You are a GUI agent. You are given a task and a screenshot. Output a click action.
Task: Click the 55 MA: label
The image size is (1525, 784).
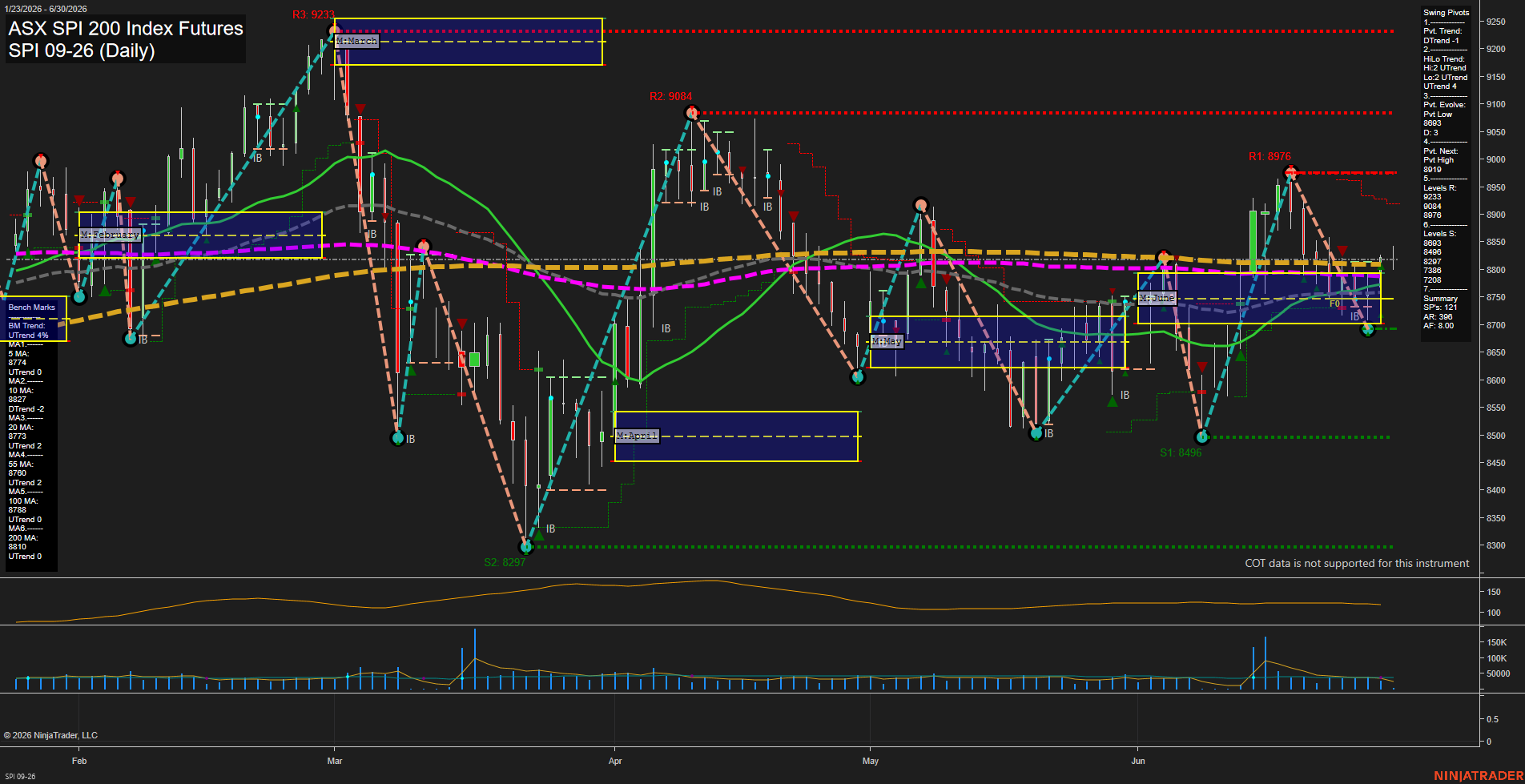[x=21, y=464]
